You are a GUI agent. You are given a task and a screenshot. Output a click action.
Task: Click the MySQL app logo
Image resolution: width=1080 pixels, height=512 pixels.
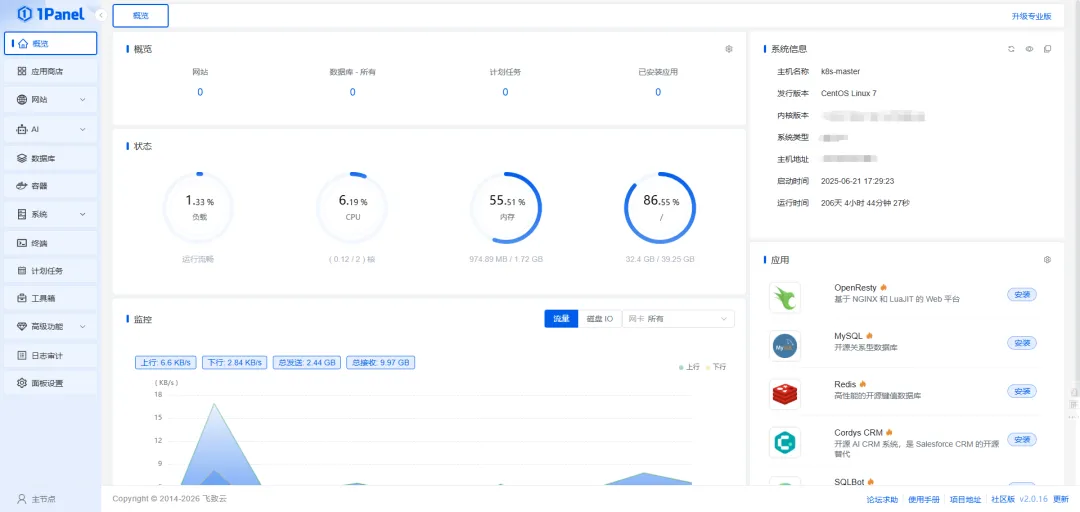tap(785, 346)
